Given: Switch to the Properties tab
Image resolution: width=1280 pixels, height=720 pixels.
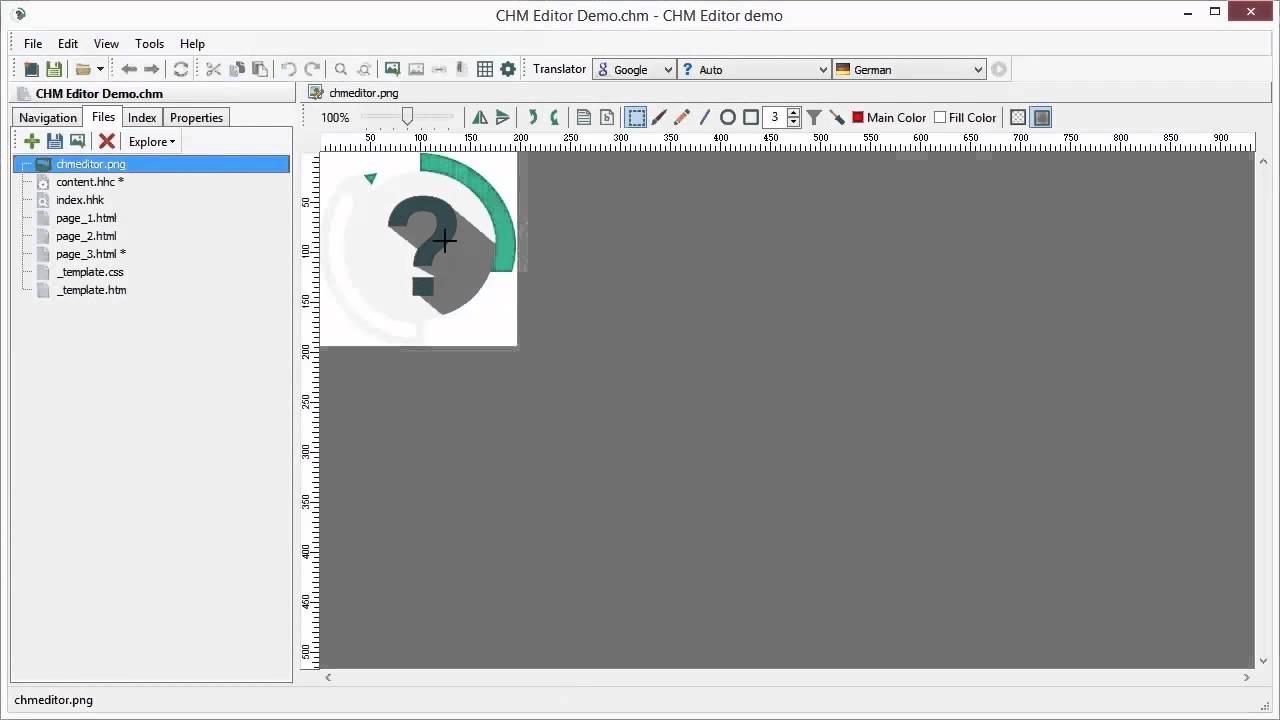Looking at the screenshot, I should [196, 118].
